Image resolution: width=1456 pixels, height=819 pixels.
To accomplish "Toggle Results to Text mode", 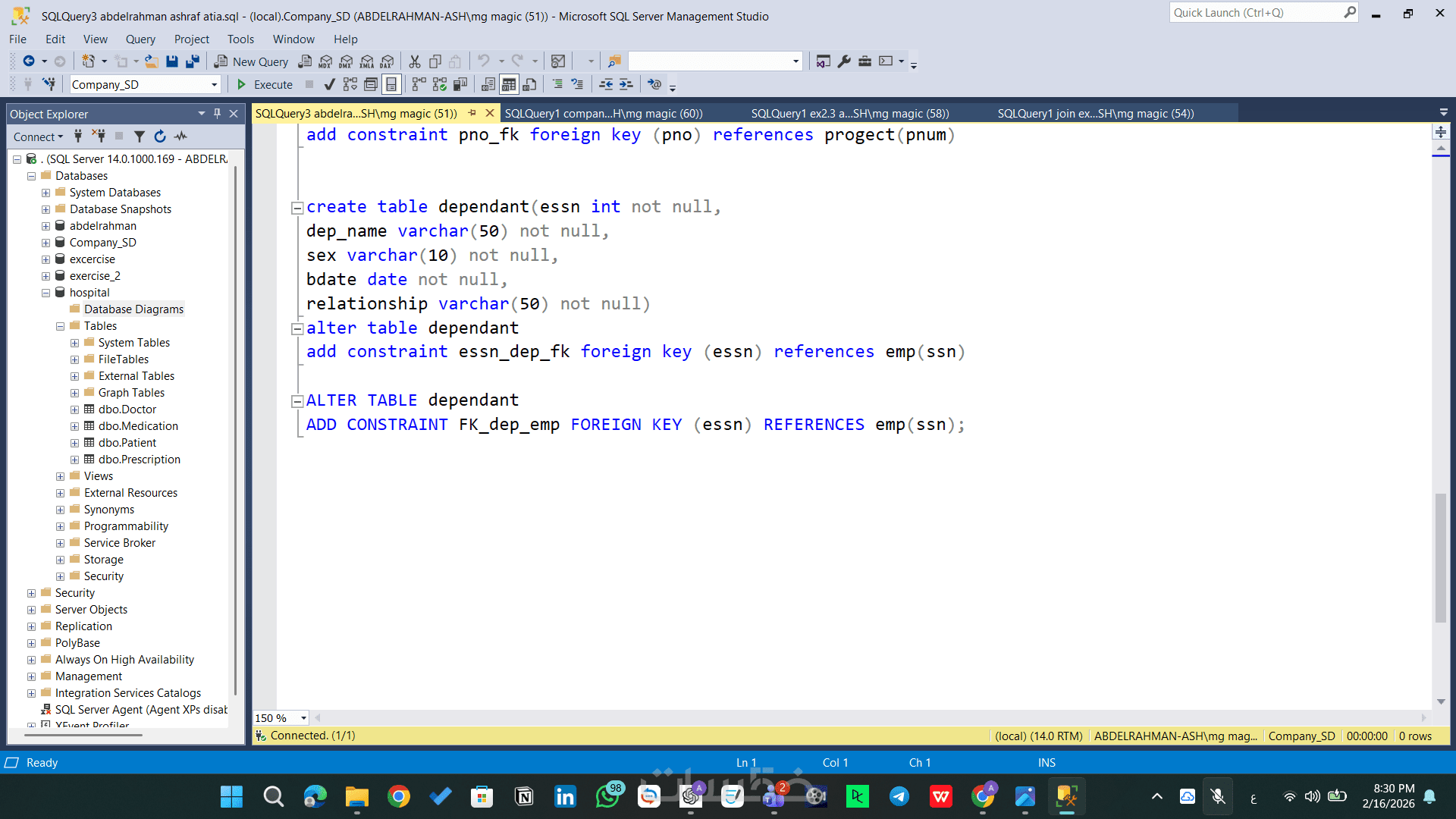I will tap(488, 84).
